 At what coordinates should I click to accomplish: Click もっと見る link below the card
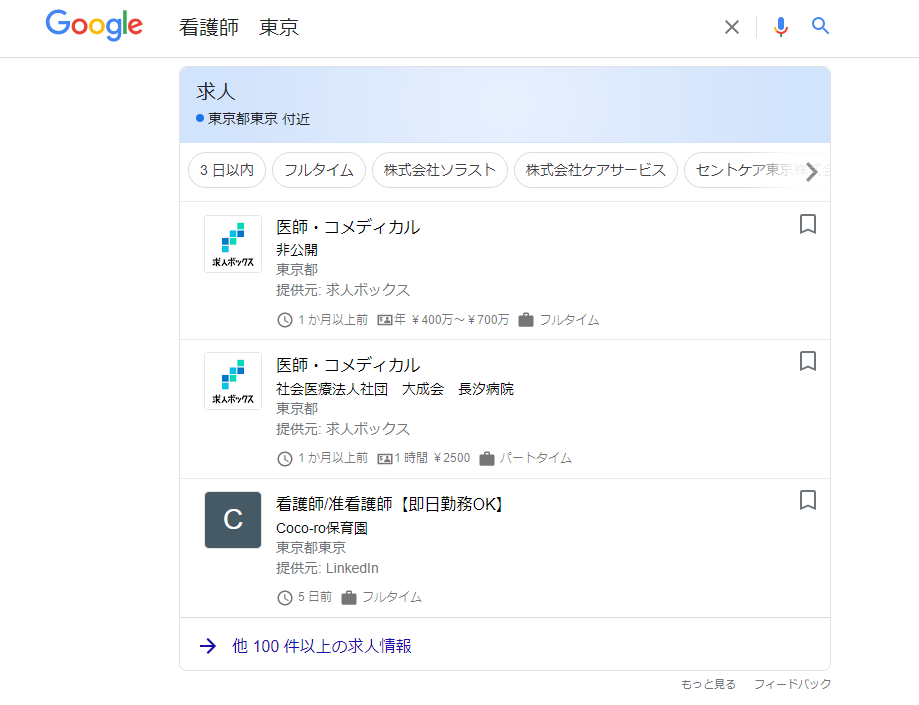click(x=708, y=684)
